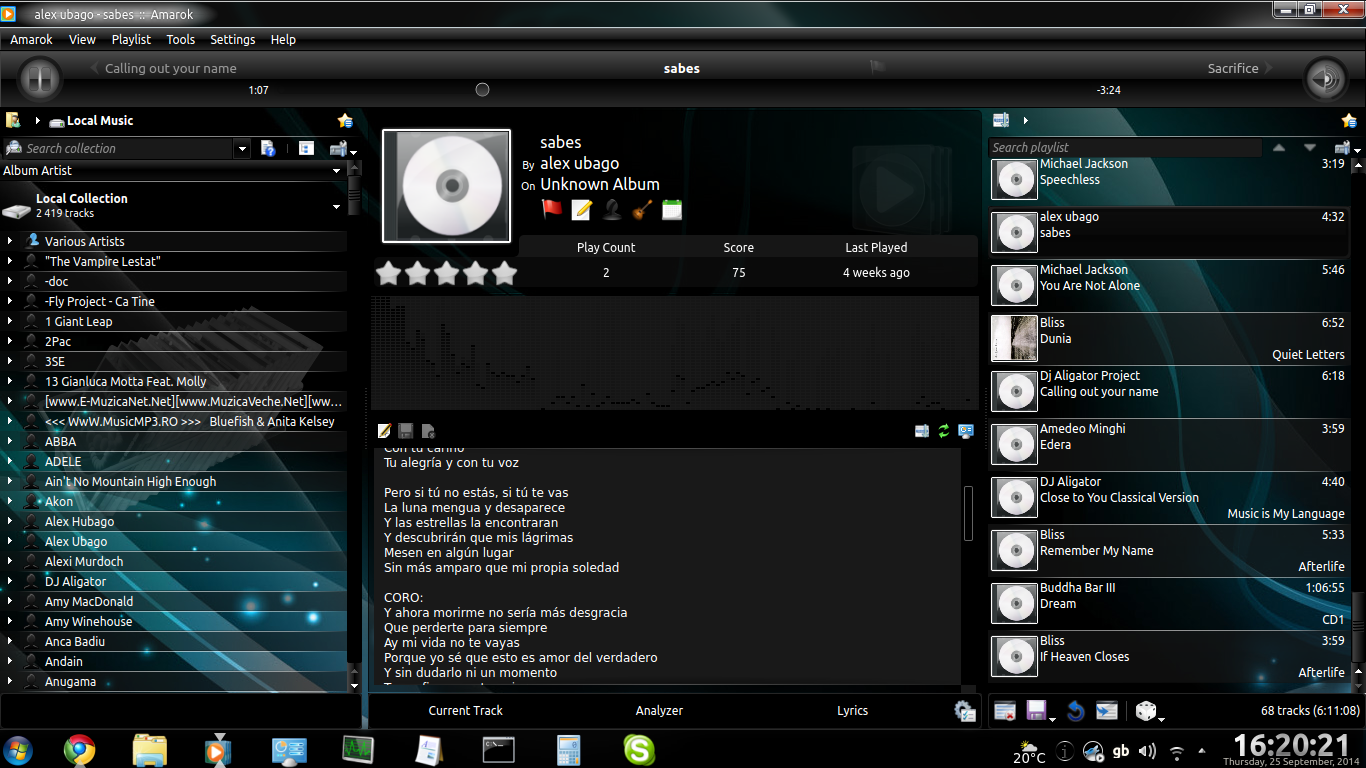Open the Settings menu
The width and height of the screenshot is (1366, 768).
click(x=232, y=39)
